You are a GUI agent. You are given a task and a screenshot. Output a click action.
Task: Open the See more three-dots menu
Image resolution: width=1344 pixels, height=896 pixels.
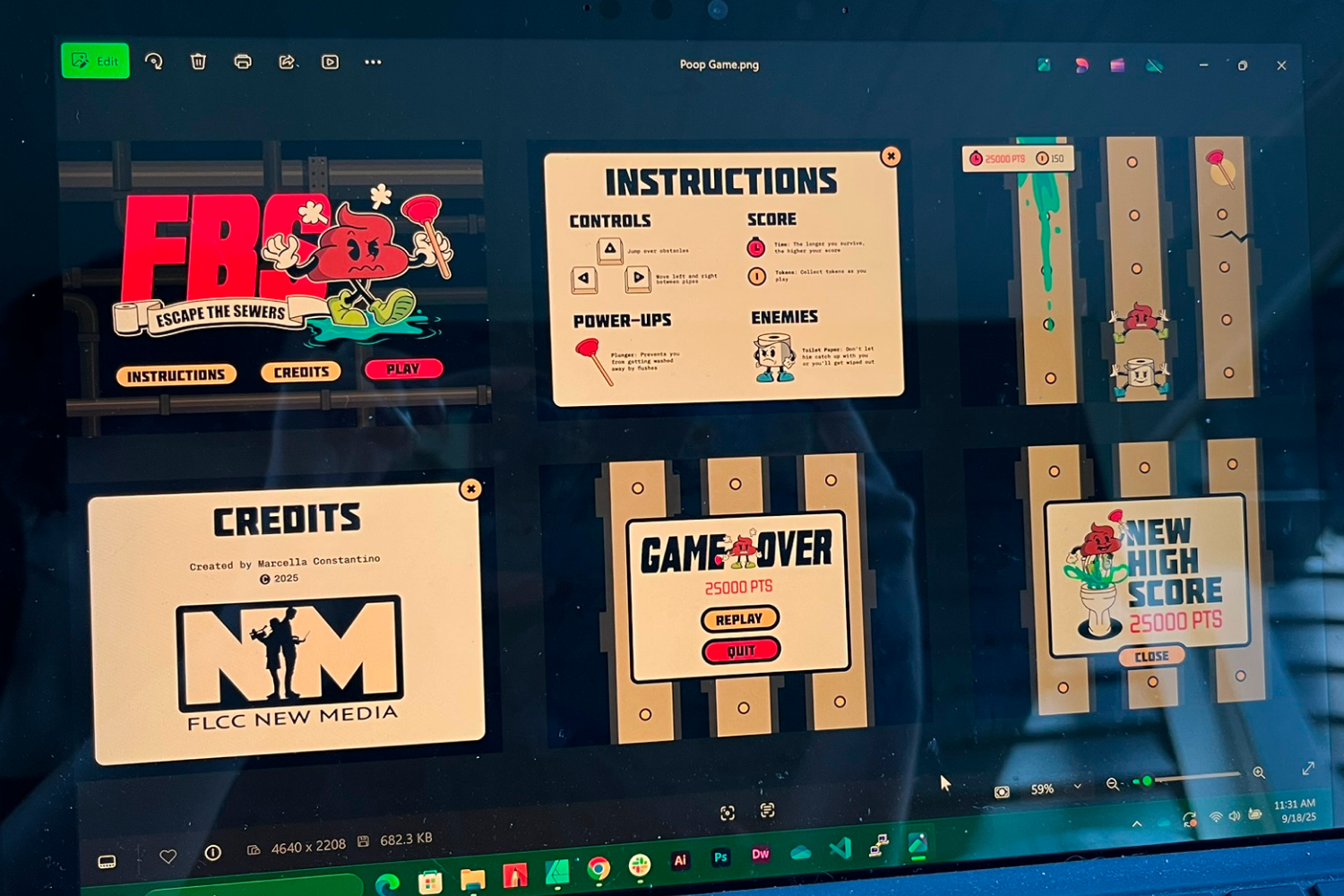point(373,62)
